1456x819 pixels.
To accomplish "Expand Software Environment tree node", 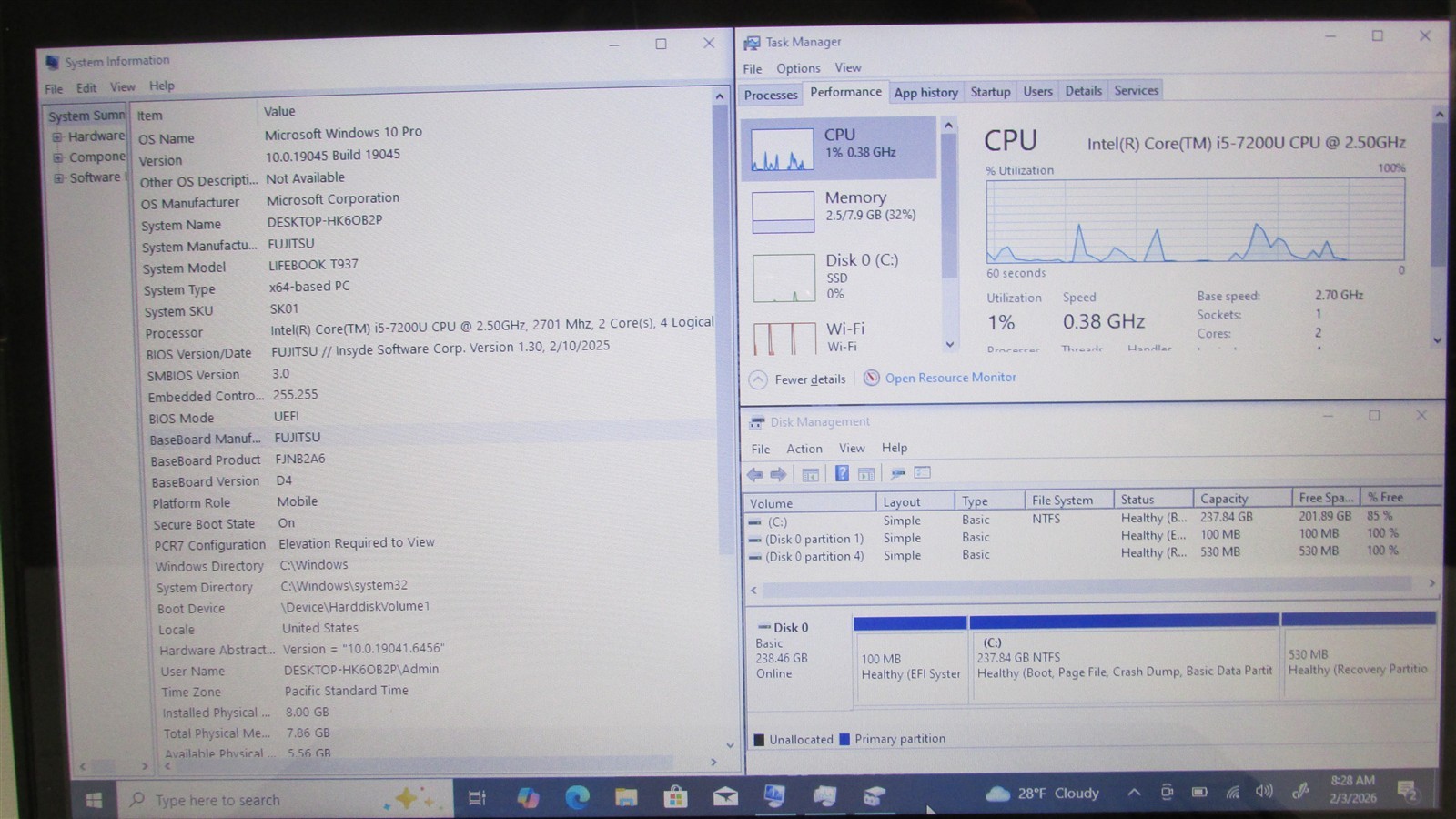I will (59, 178).
